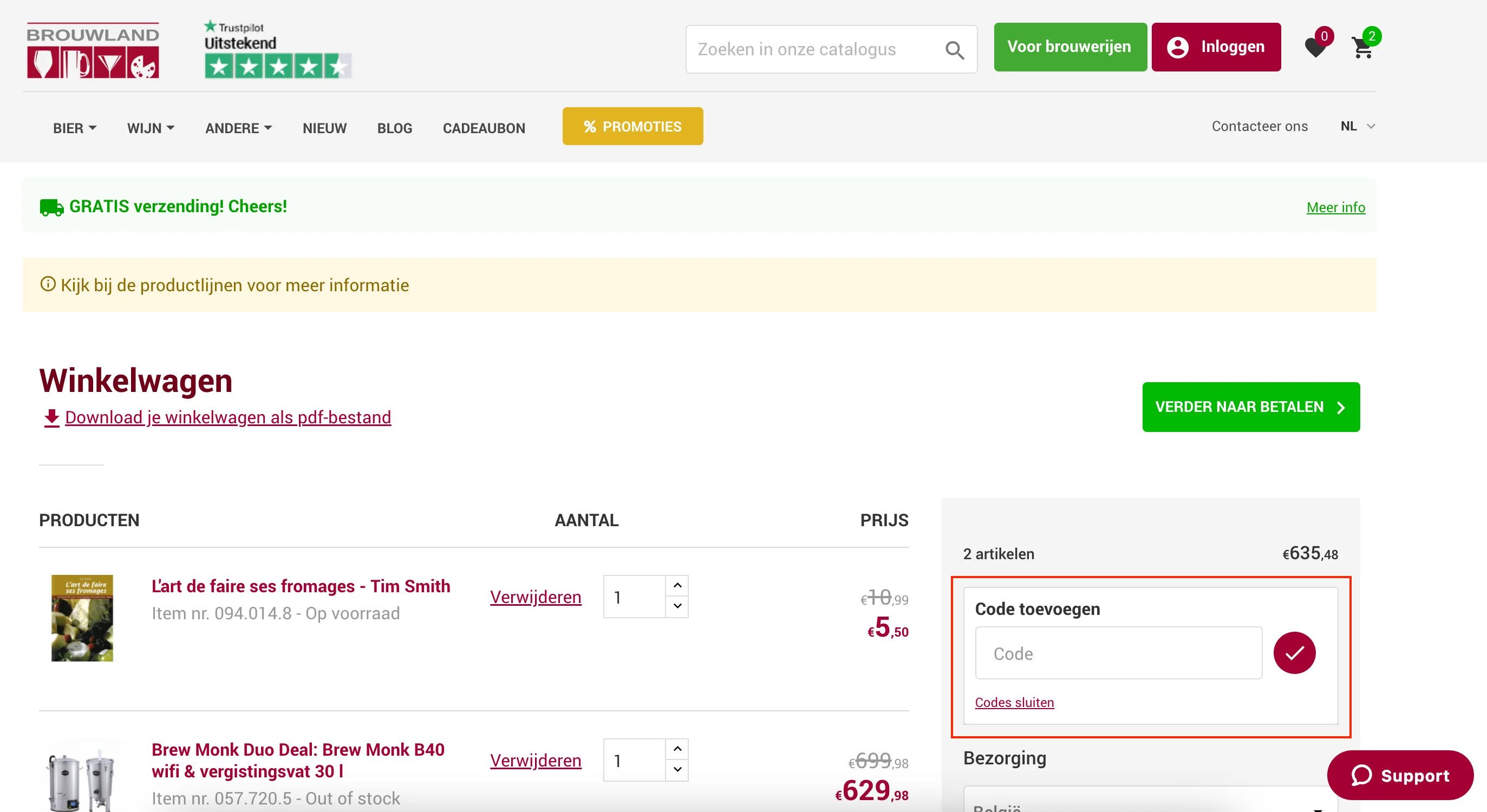The height and width of the screenshot is (812, 1487).
Task: Click Verder naar betalen button
Action: click(x=1250, y=407)
